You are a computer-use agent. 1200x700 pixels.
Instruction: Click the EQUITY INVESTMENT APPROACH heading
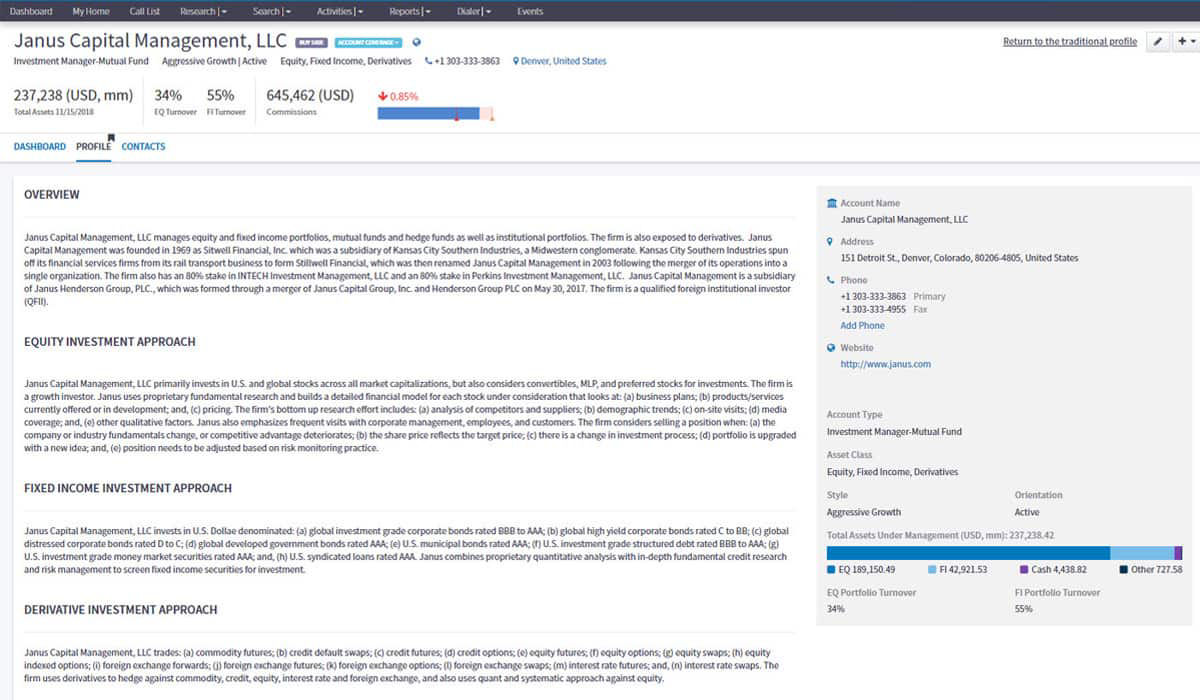point(110,342)
